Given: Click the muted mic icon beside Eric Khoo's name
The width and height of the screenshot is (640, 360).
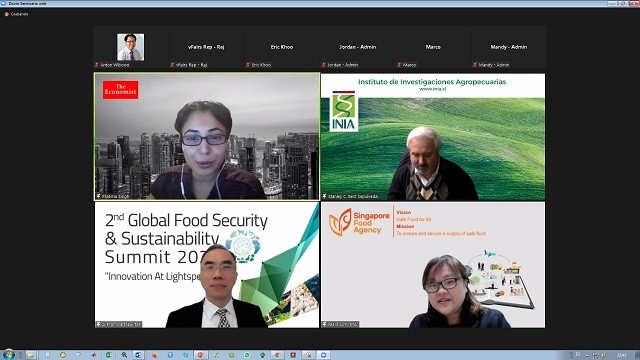Looking at the screenshot, I should 248,65.
